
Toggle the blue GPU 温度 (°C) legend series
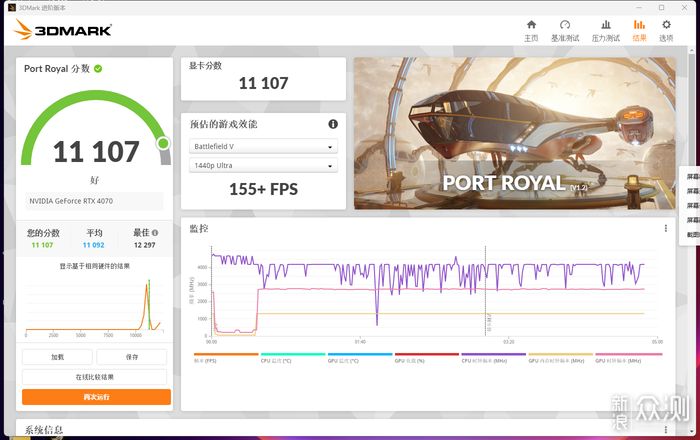tap(360, 357)
